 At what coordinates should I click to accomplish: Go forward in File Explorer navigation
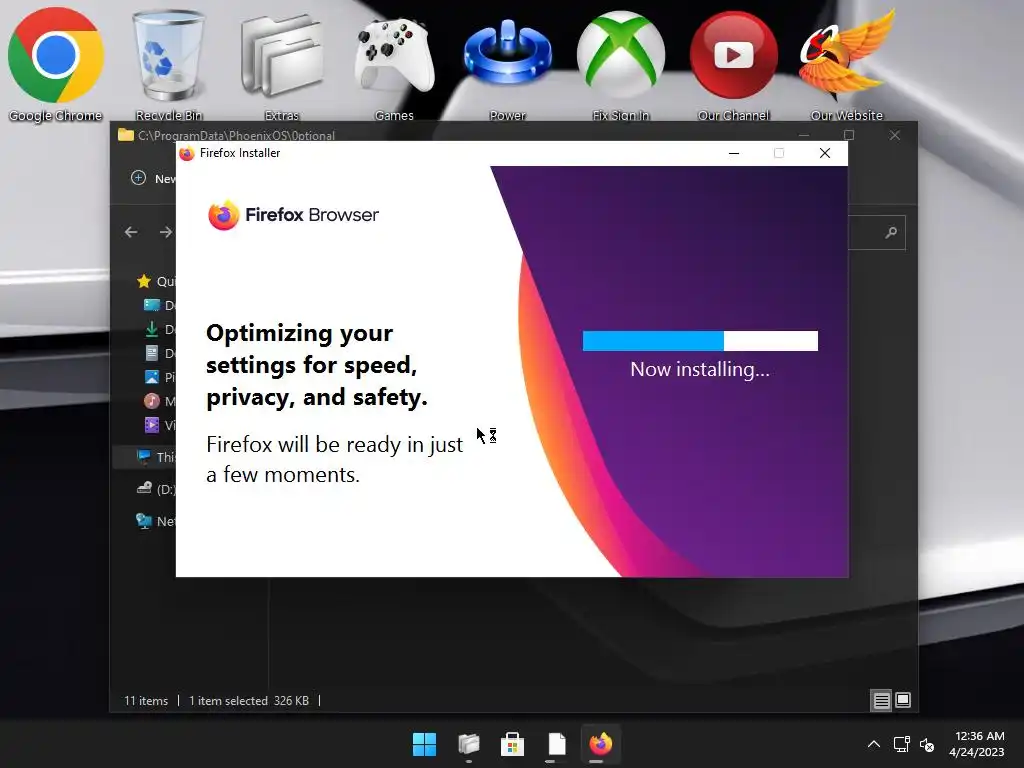coord(166,232)
